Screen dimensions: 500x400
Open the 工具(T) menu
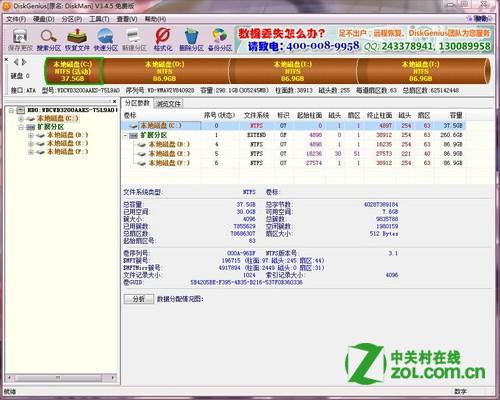[x=99, y=19]
